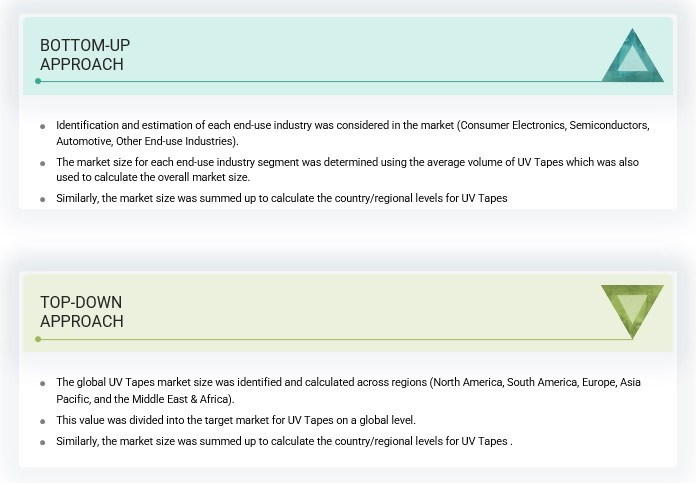Click the bullet beside 'The market size for each end-use' line
Screen dimensions: 697x485
click(x=43, y=163)
